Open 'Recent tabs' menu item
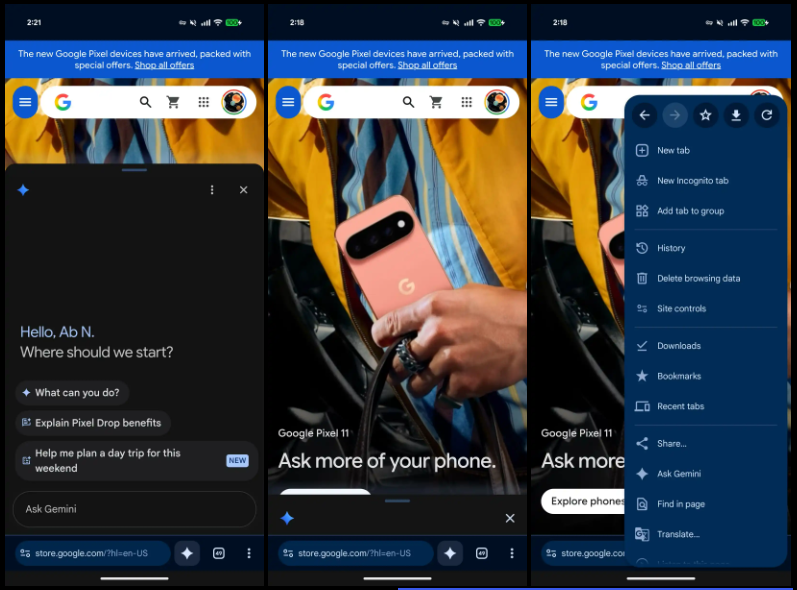Image resolution: width=797 pixels, height=590 pixels. click(x=706, y=407)
